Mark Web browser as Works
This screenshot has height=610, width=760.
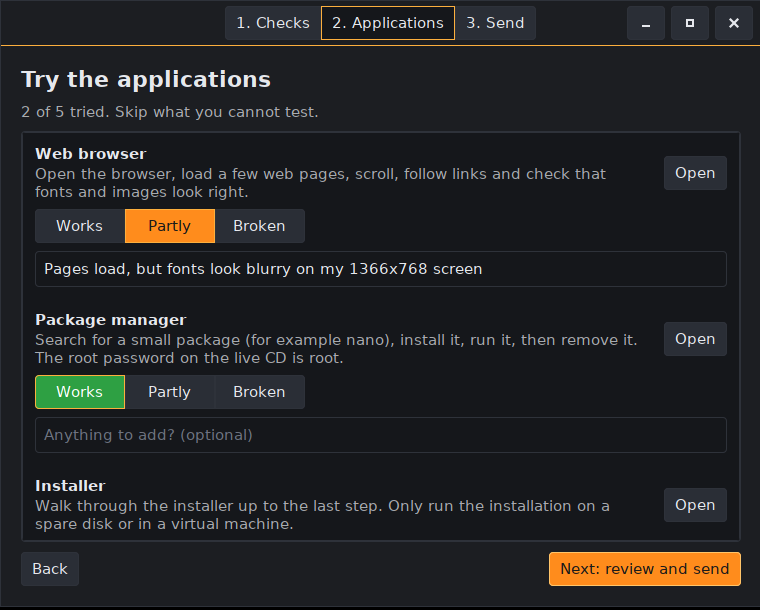tap(80, 226)
